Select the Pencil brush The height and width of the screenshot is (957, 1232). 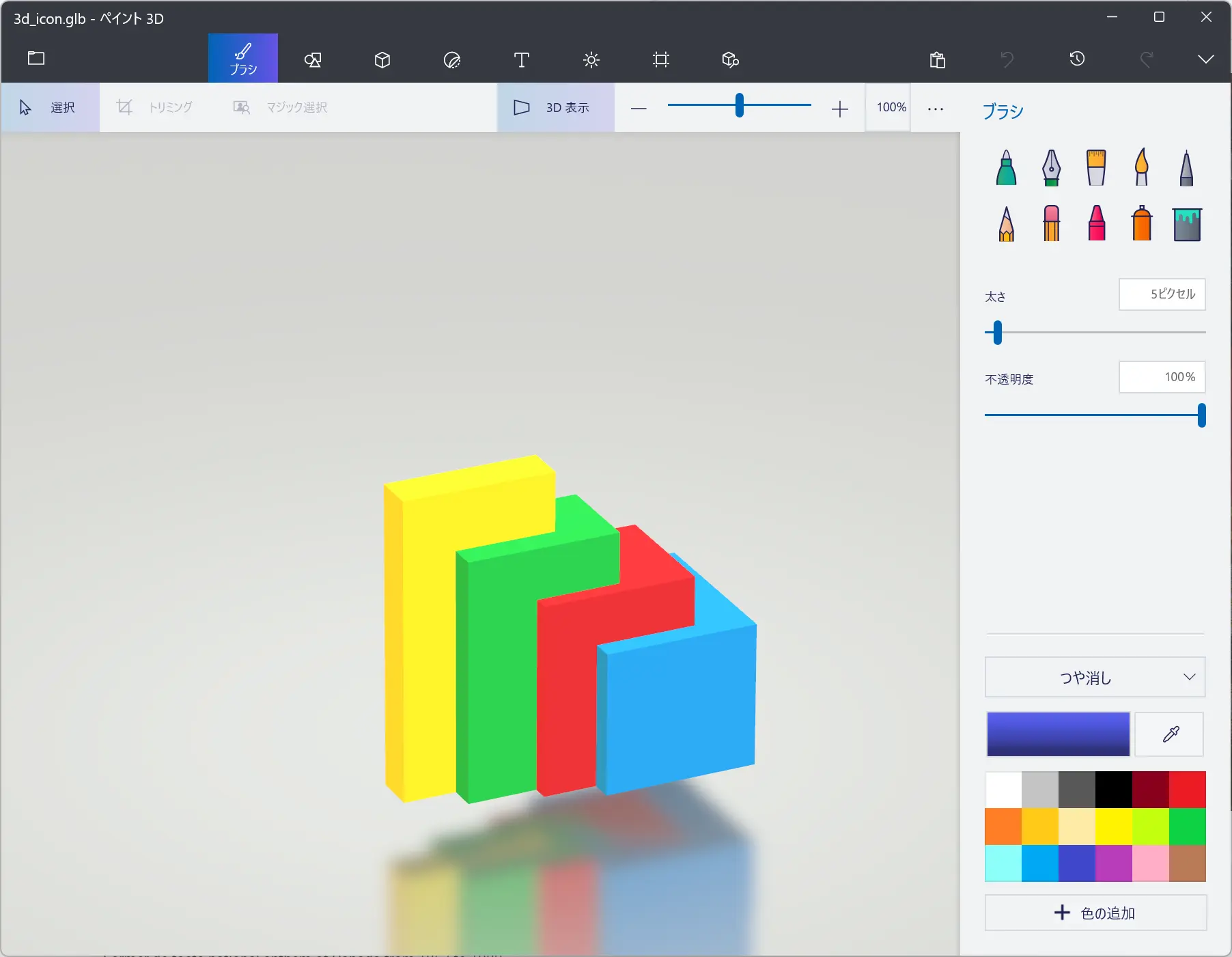click(x=1007, y=224)
